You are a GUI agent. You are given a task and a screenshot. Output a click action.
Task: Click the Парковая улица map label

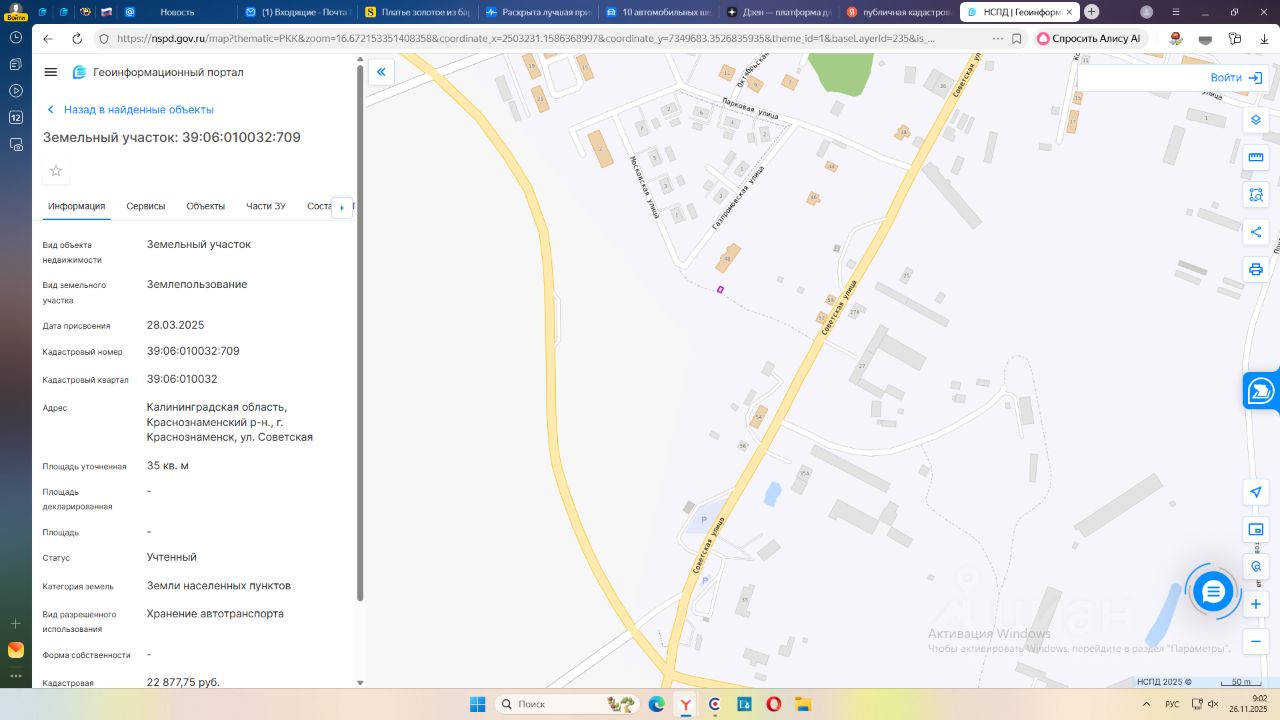(750, 109)
